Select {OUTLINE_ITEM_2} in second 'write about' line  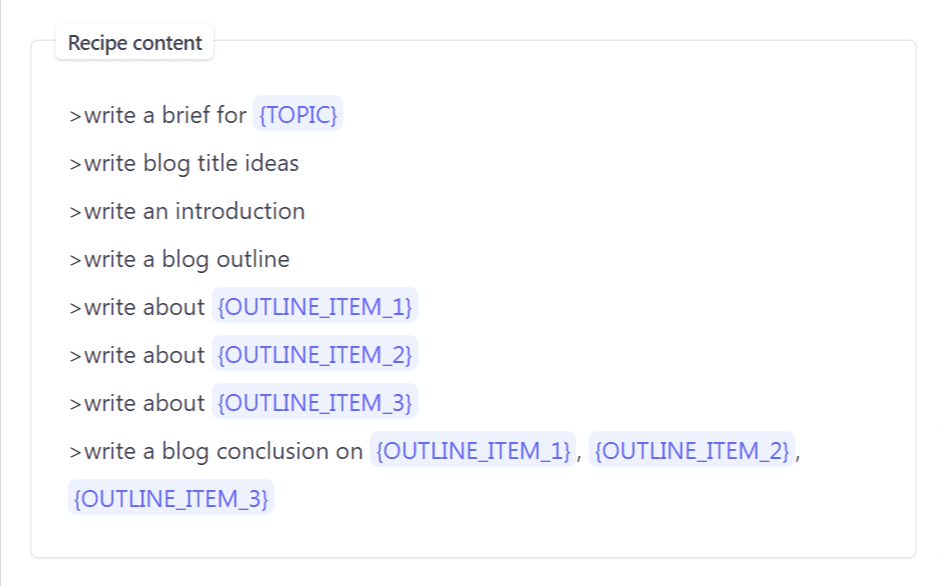[315, 353]
